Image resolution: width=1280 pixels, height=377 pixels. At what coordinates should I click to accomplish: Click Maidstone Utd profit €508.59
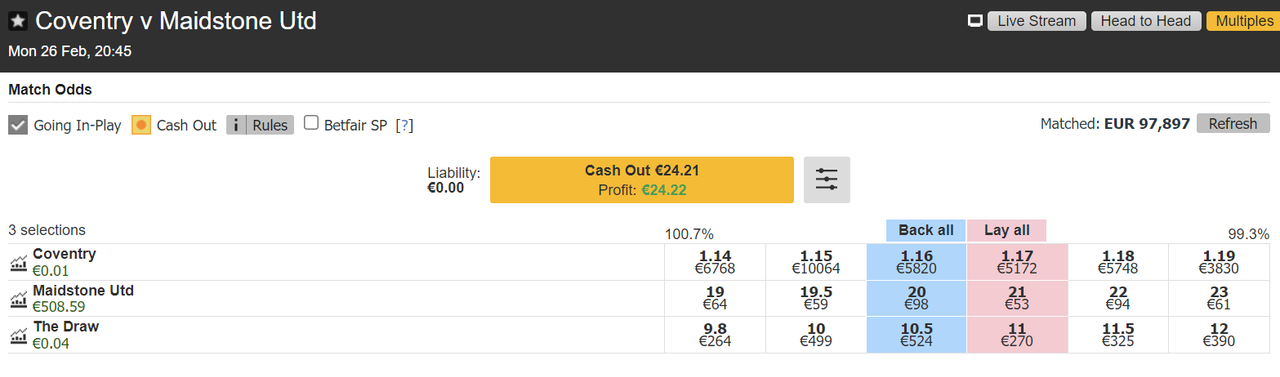point(59,307)
